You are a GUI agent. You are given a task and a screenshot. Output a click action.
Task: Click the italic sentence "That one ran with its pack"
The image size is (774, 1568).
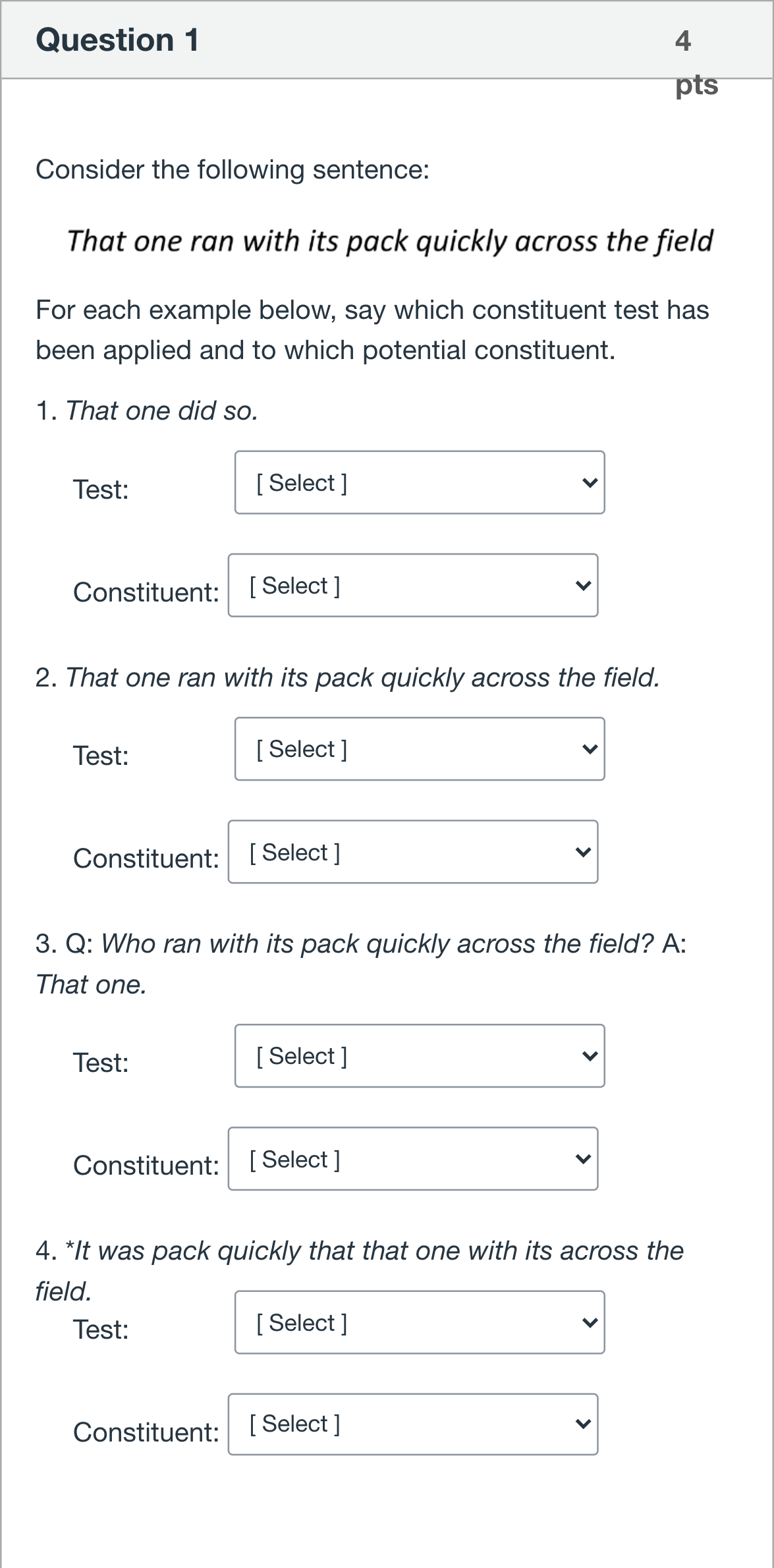point(390,241)
